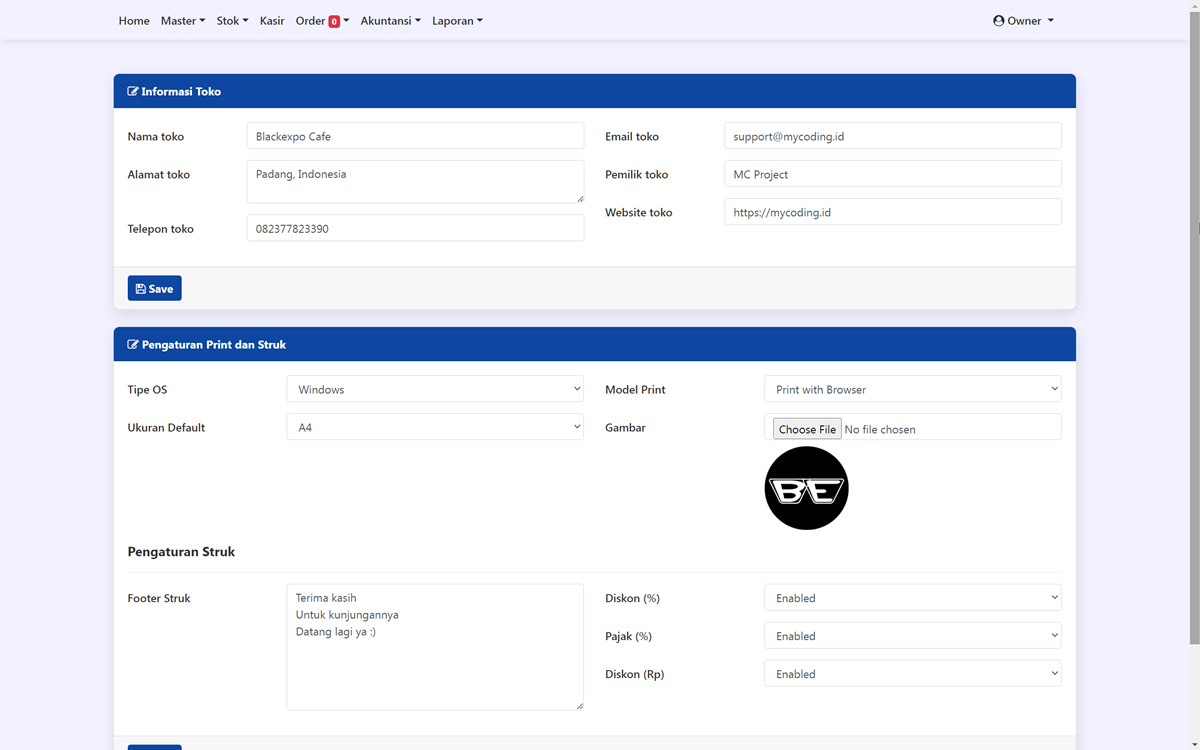Viewport: 1200px width, 750px height.
Task: Change Ukuran Default from A4
Action: click(x=435, y=427)
